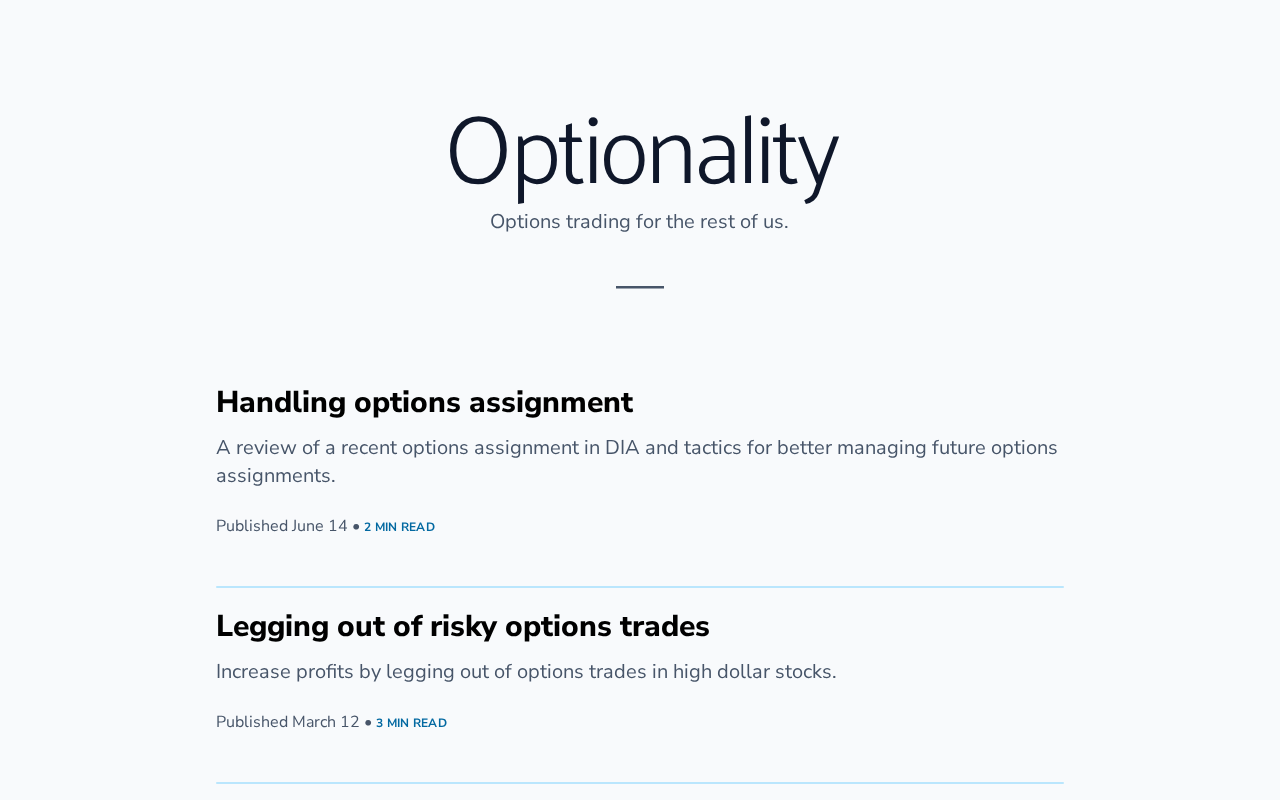Open 'Legging out of risky options trades'
This screenshot has width=1280, height=800.
(462, 626)
